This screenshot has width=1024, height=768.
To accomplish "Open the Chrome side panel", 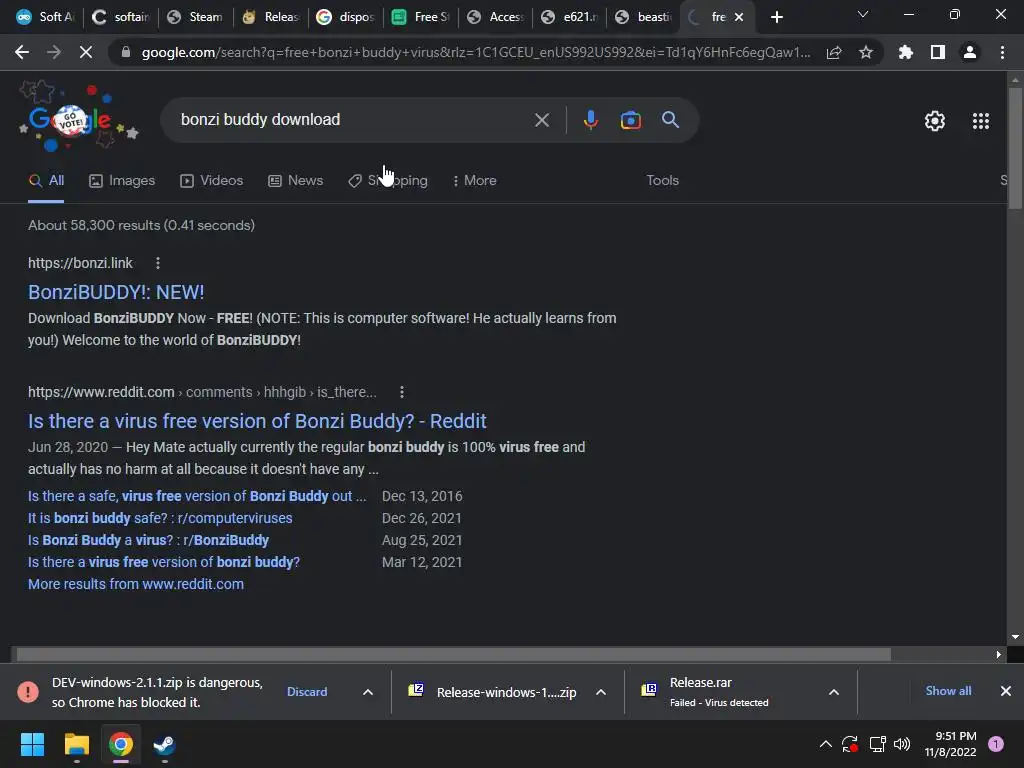I will [x=938, y=52].
